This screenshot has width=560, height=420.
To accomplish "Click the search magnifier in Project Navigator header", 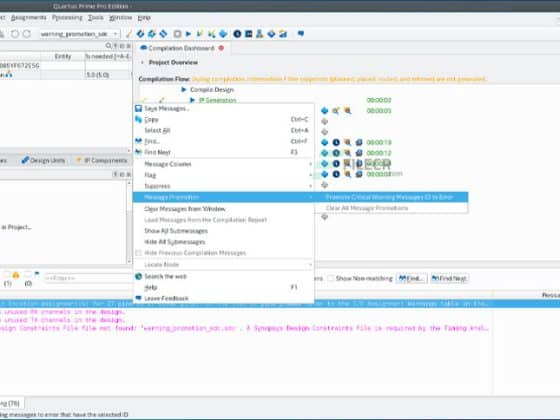I will coord(109,46).
